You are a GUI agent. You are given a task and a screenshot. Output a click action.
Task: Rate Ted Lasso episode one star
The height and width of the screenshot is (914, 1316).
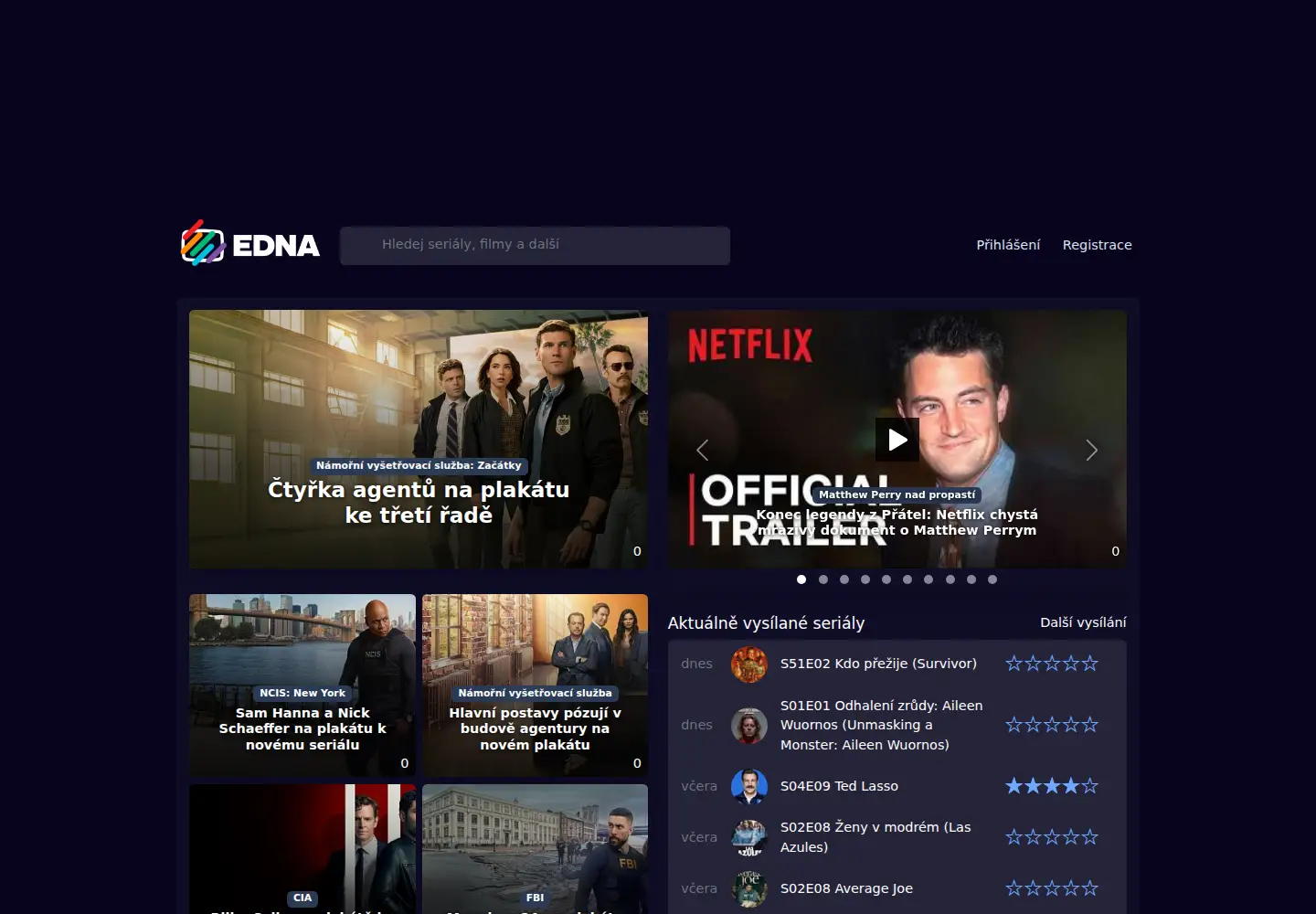point(1014,786)
